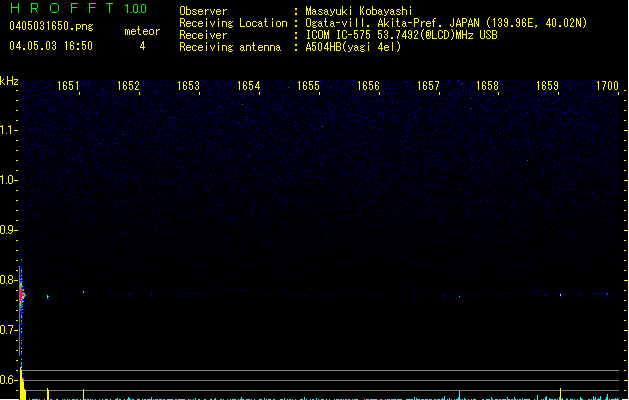Click time marker 1655
Viewport: 629px width, 400px height.
308,86
